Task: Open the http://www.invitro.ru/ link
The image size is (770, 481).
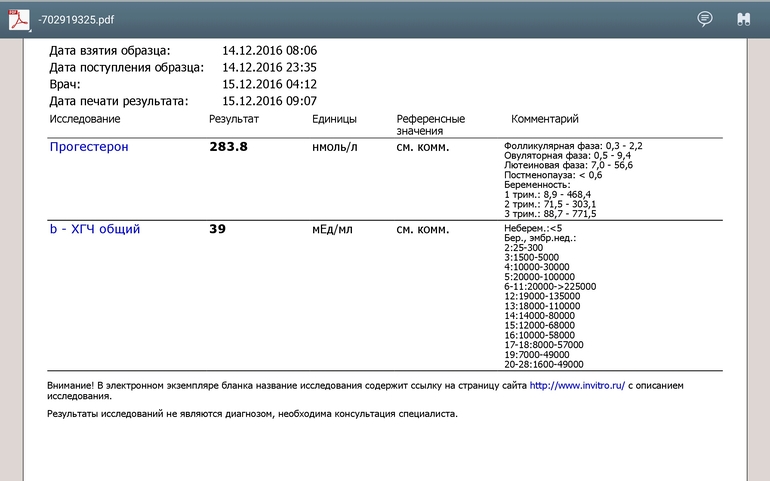Action: pos(577,386)
